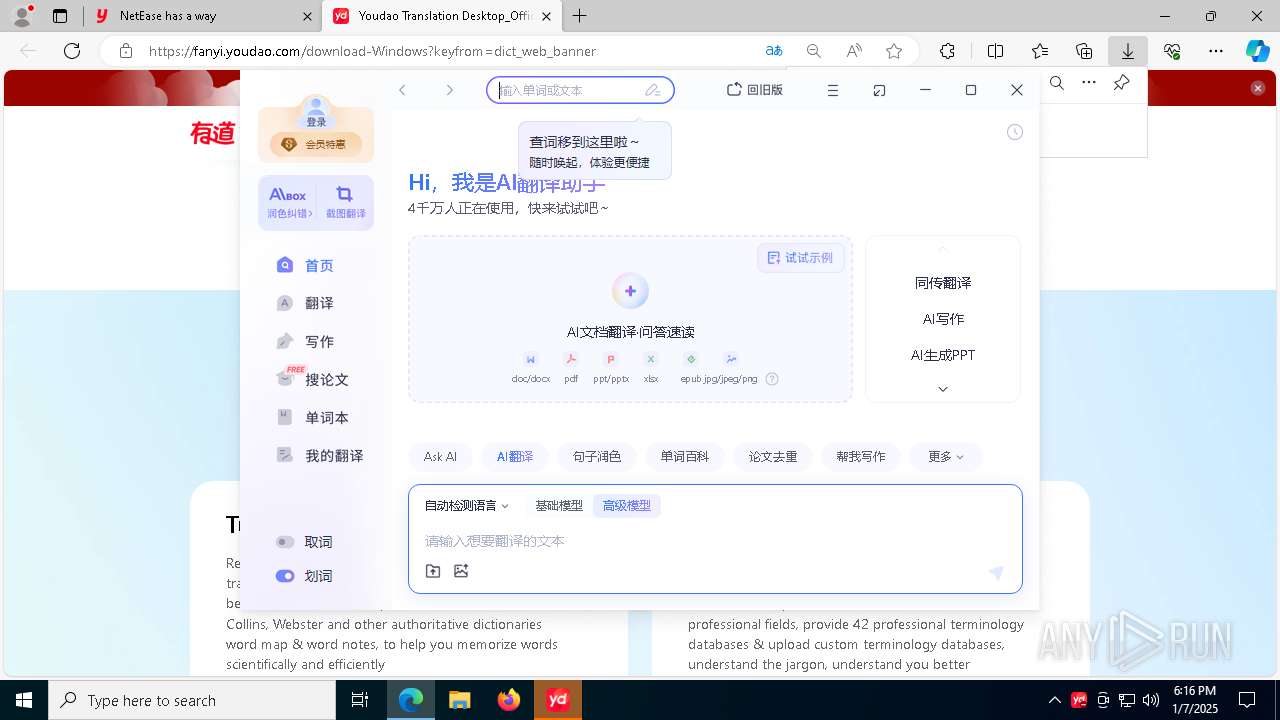Close the red banner with X

(1258, 88)
